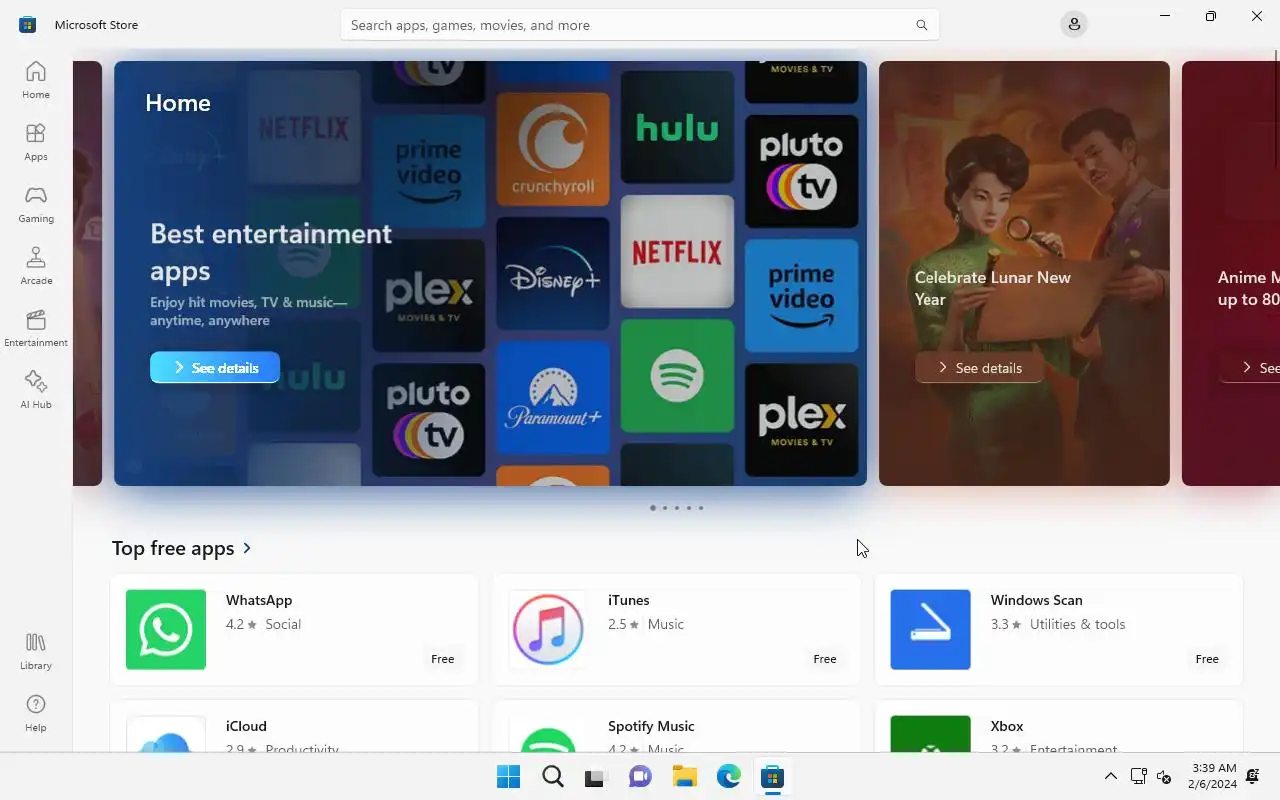Open taskbar Search
Image resolution: width=1280 pixels, height=800 pixels.
(x=552, y=777)
